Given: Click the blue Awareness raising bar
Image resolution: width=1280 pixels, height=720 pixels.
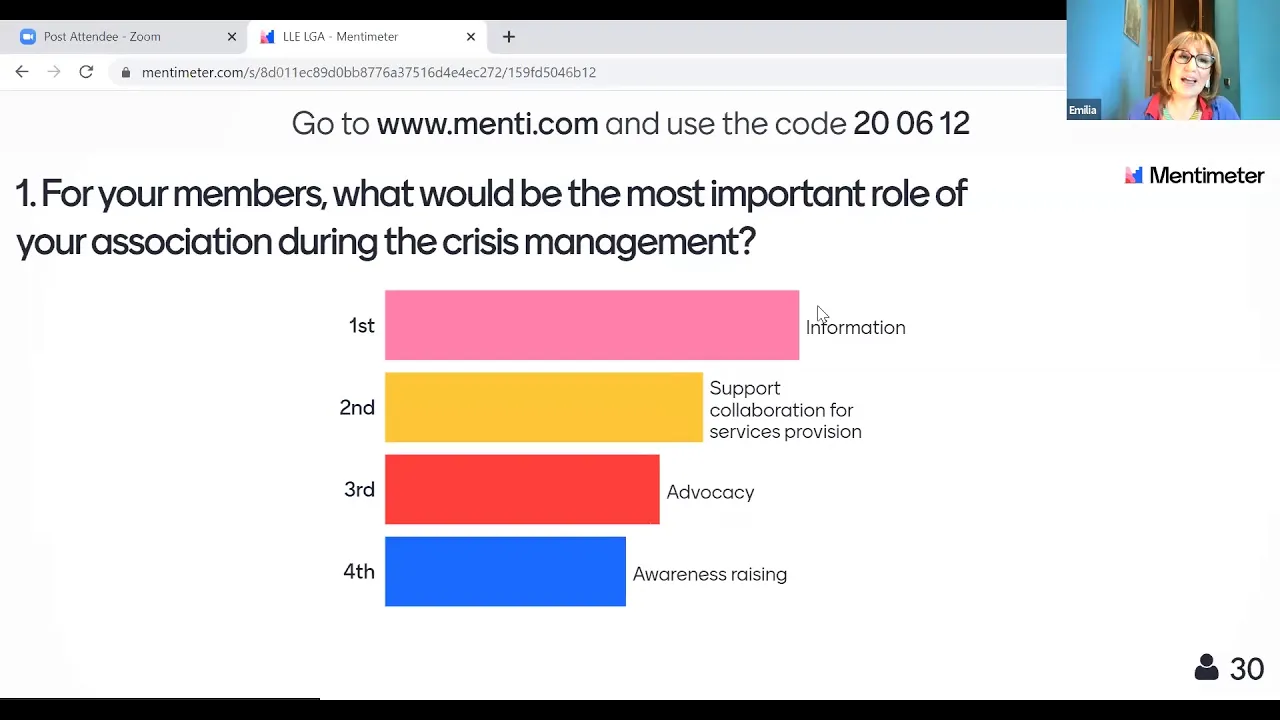Looking at the screenshot, I should (505, 571).
